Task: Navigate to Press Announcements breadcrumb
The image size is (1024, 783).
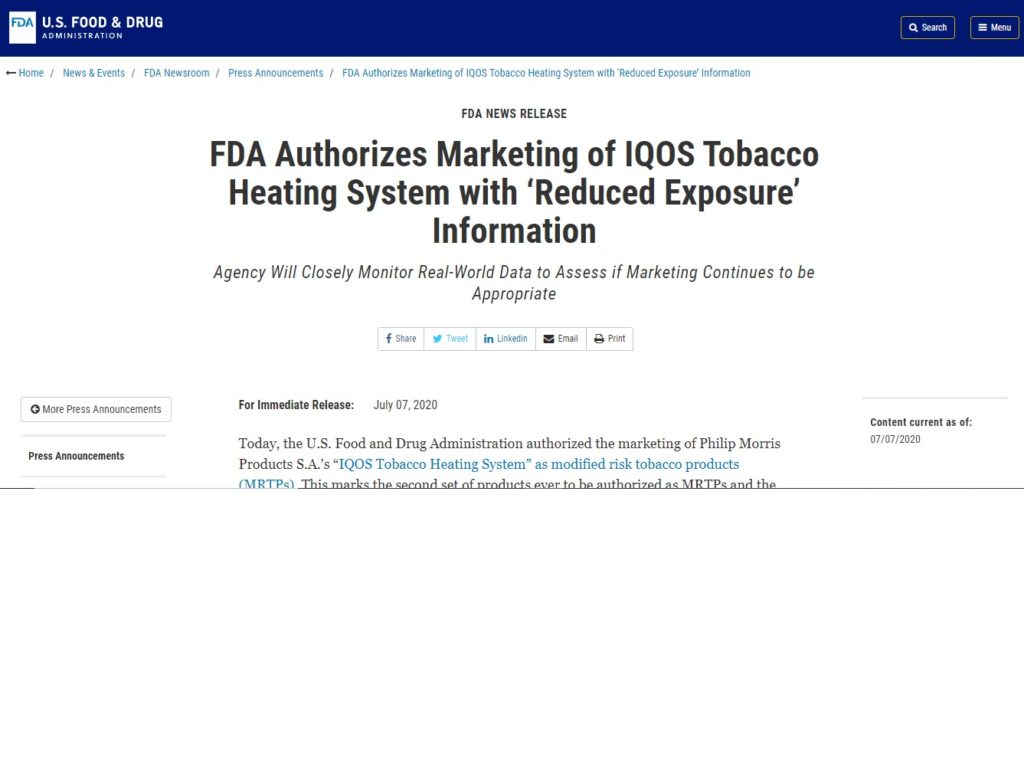Action: pyautogui.click(x=275, y=73)
